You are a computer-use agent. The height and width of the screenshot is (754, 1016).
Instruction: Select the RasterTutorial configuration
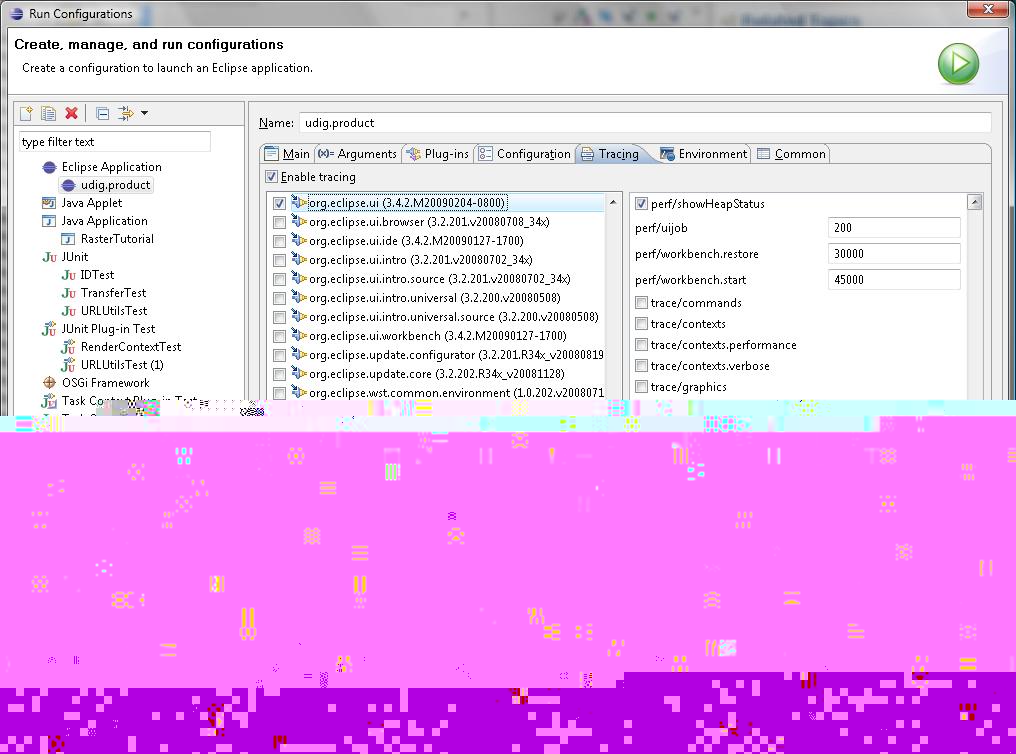coord(117,239)
